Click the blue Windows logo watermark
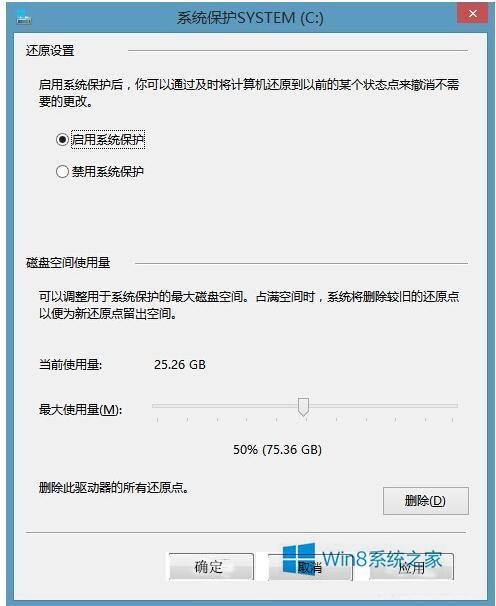 [298, 558]
